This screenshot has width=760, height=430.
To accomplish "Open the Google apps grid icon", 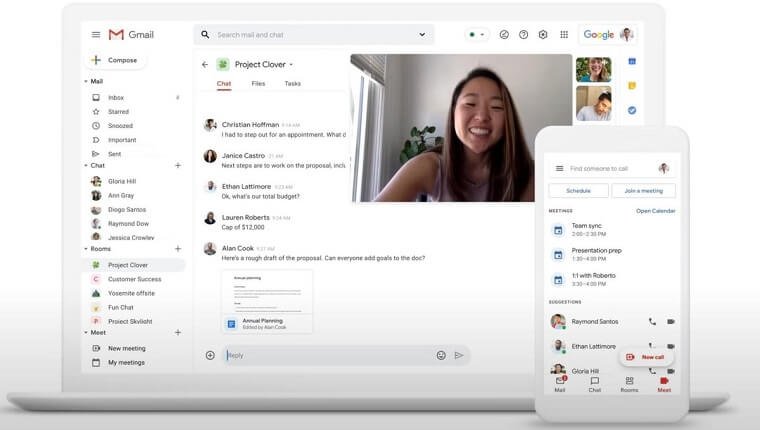I will click(x=564, y=34).
